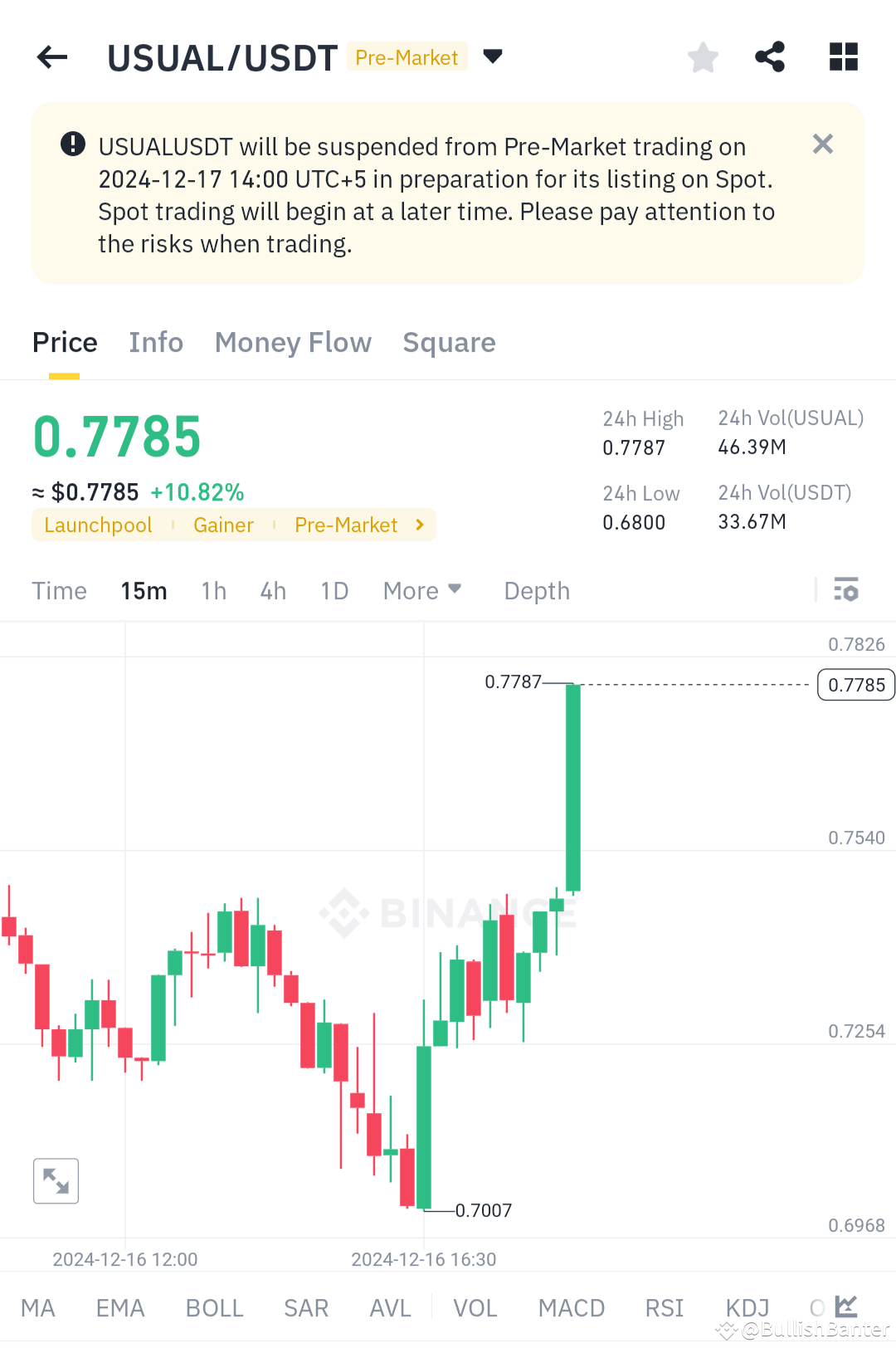896x1348 pixels.
Task: Enable the RSI indicator
Action: coord(664,1307)
